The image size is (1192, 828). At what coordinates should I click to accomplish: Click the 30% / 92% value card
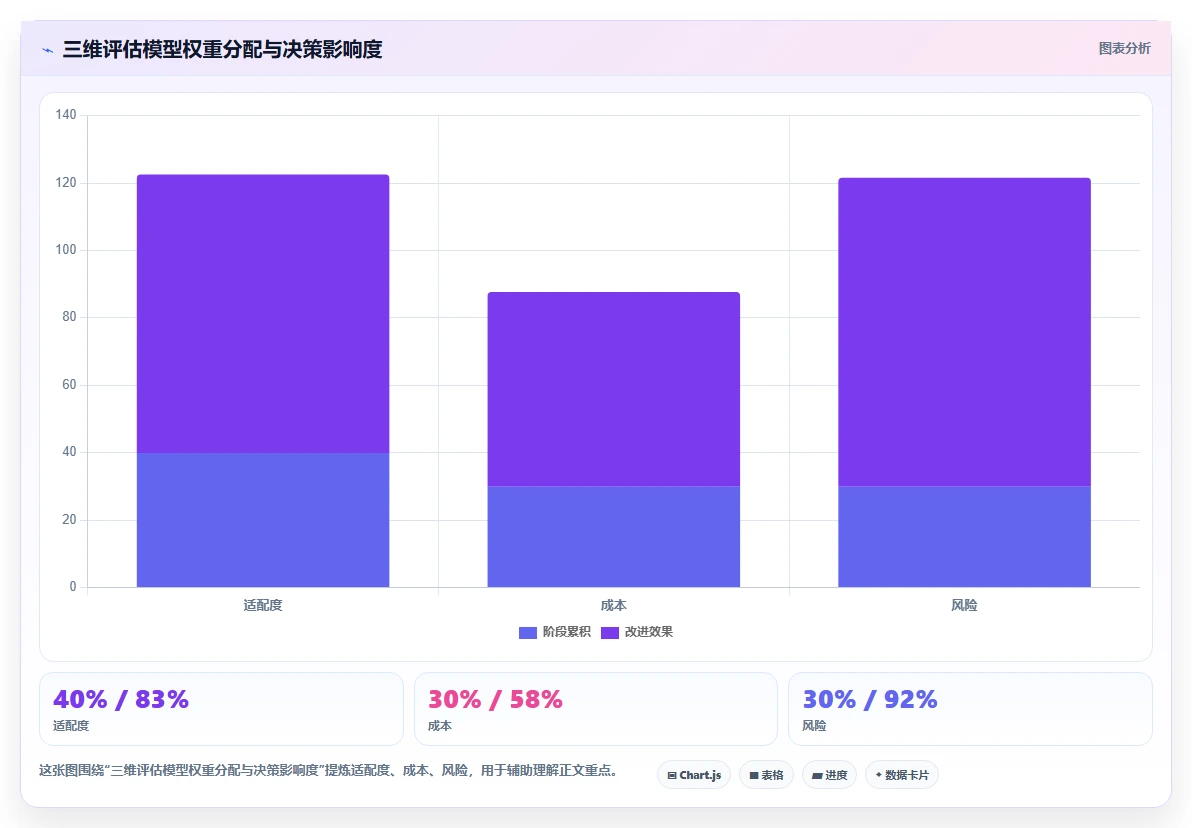coord(970,709)
